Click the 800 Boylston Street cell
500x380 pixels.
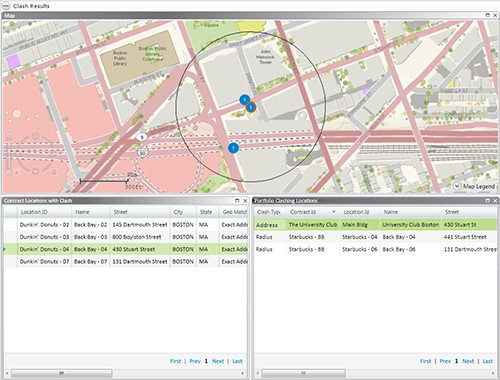tap(140, 237)
